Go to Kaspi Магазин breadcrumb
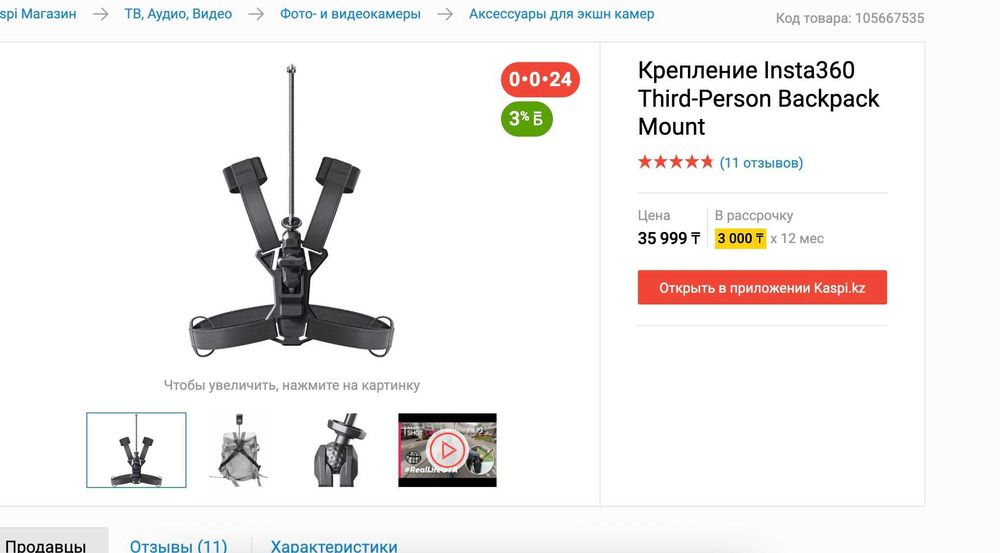Screen dimensions: 1000x553 pos(38,14)
